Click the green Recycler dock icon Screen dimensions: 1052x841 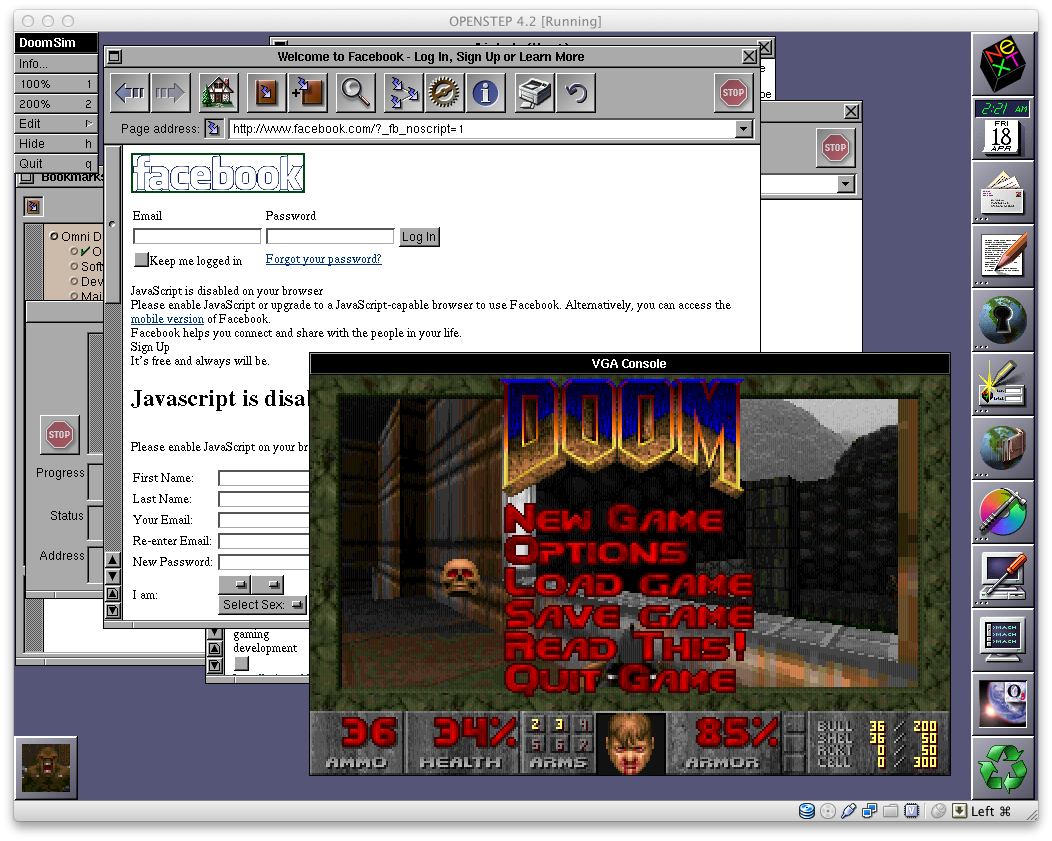pyautogui.click(x=1002, y=767)
